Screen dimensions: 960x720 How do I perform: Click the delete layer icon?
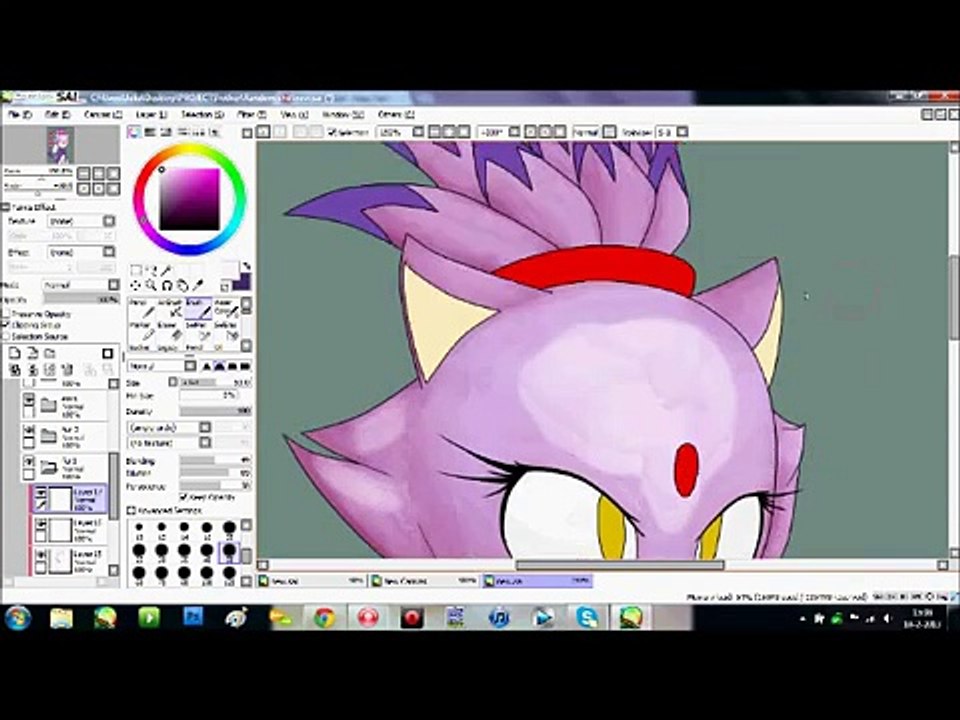[x=67, y=370]
